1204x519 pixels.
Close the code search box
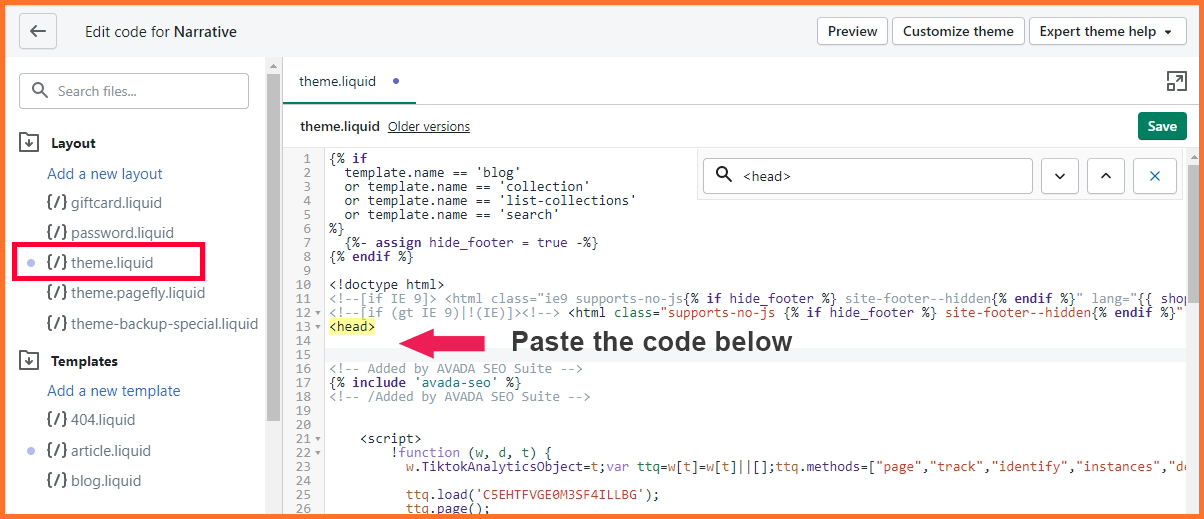[x=1155, y=176]
